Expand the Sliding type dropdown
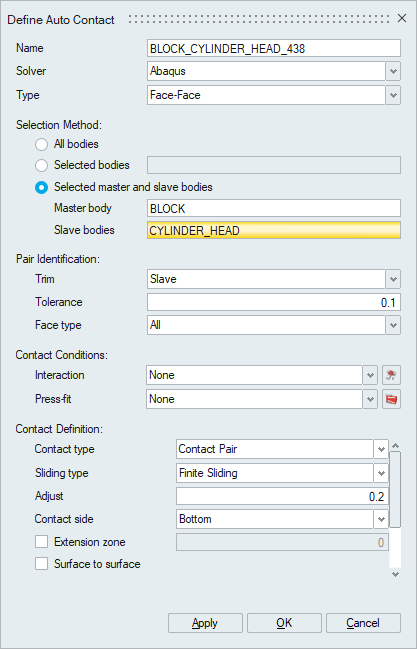Screen dimensions: 417x649 tap(381, 473)
